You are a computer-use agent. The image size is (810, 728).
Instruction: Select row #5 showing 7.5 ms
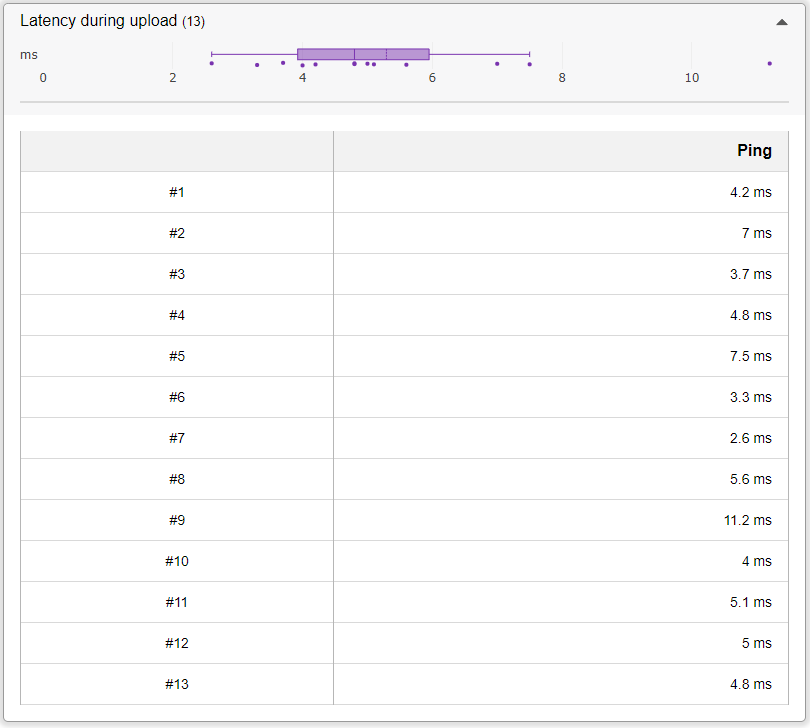[x=404, y=356]
